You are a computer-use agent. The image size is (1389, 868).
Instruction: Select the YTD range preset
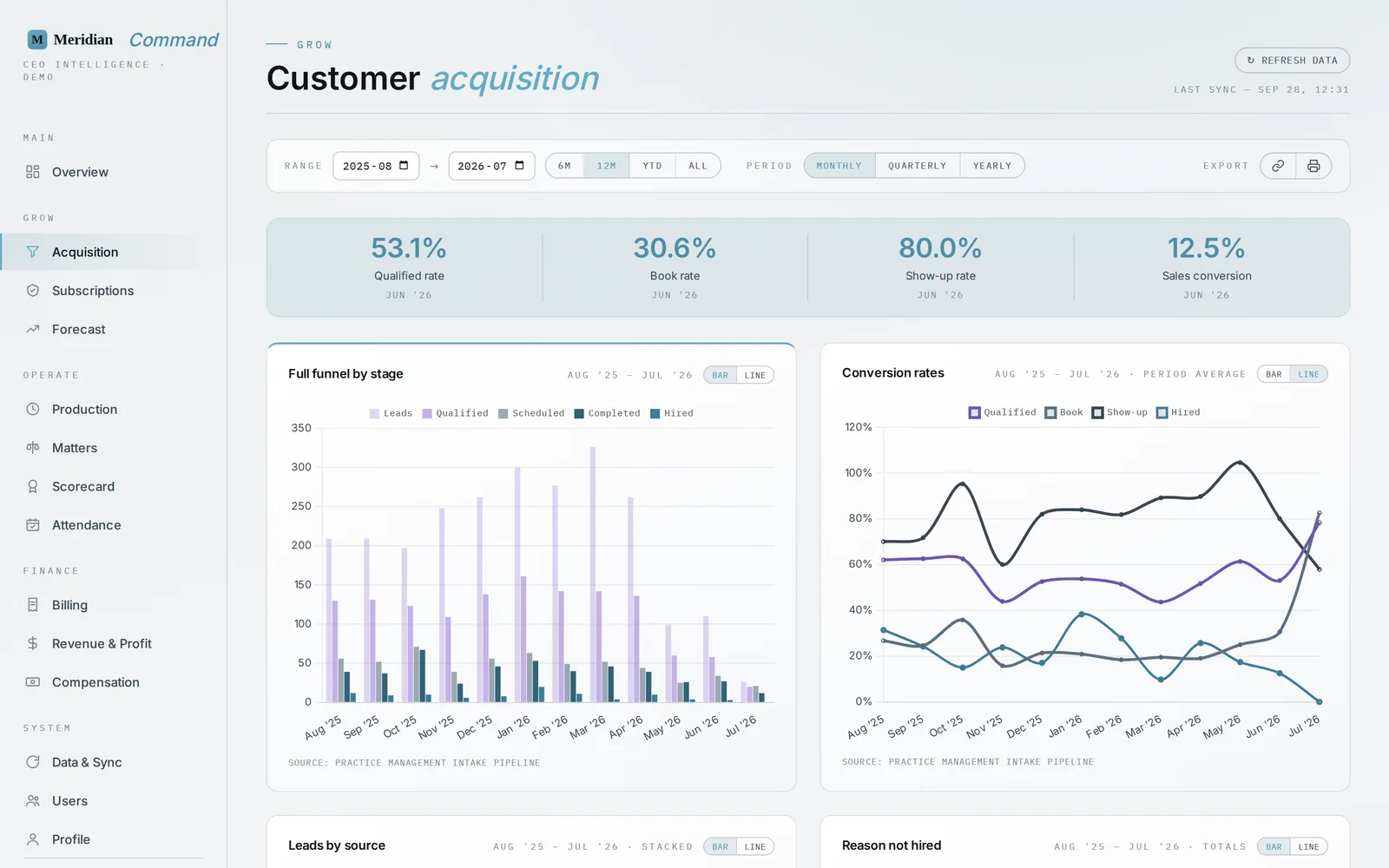click(653, 166)
